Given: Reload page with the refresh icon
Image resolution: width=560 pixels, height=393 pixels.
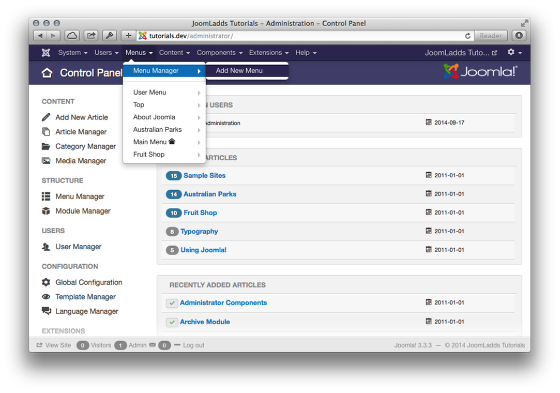Looking at the screenshot, I should [x=468, y=36].
